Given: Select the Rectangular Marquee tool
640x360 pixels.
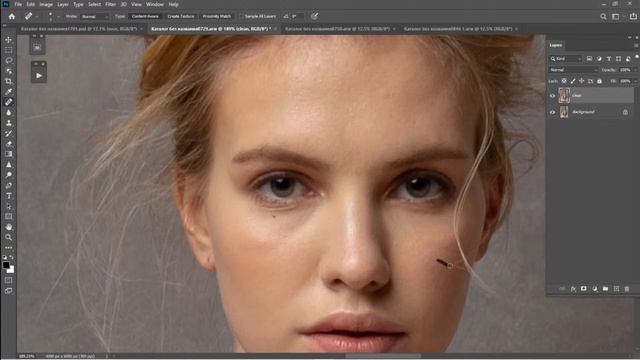Looking at the screenshot, I should 9,50.
